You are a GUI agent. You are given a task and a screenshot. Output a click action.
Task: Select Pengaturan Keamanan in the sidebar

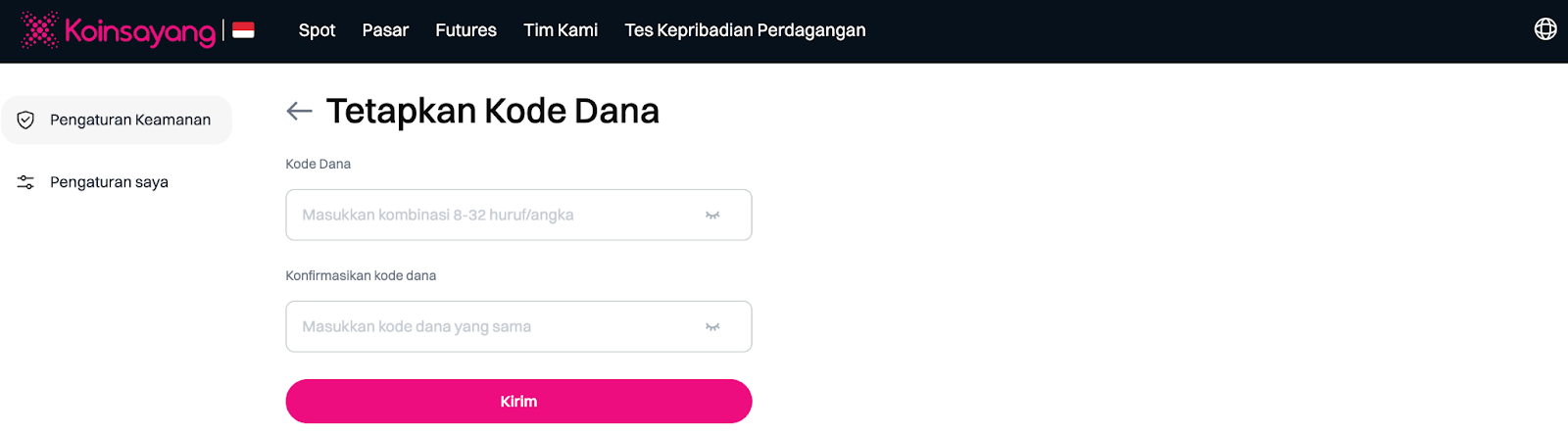(129, 121)
